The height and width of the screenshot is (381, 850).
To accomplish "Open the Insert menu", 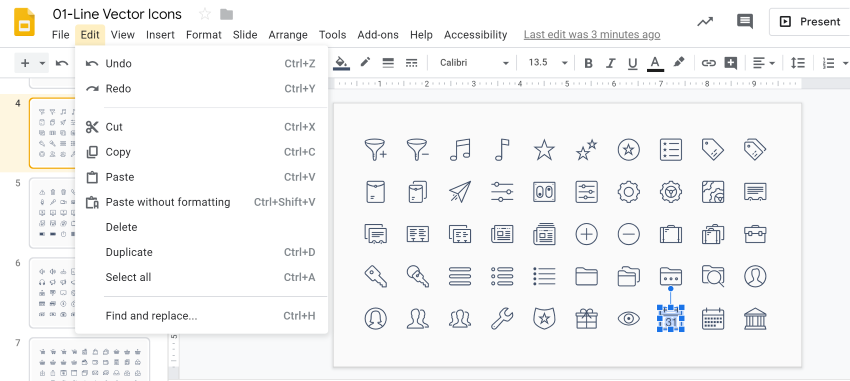I will (160, 35).
